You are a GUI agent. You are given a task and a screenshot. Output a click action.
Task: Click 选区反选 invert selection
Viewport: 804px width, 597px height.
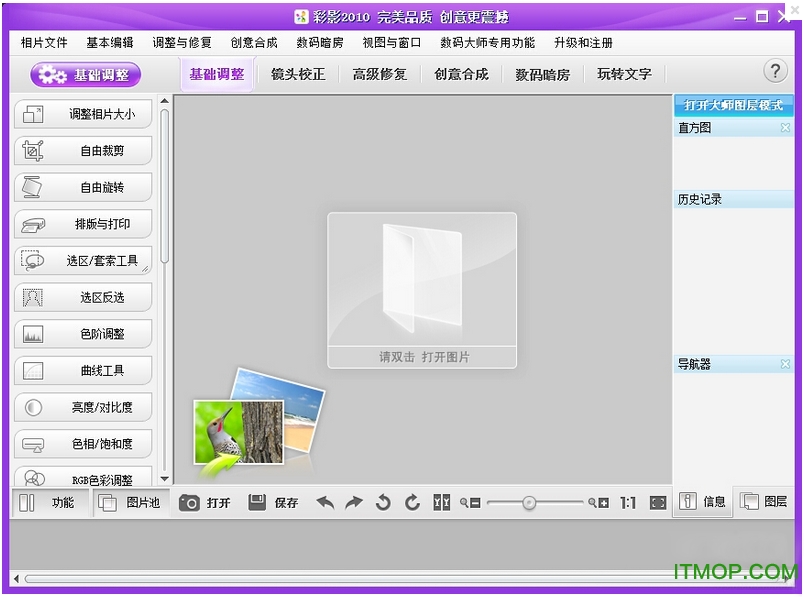pos(83,297)
